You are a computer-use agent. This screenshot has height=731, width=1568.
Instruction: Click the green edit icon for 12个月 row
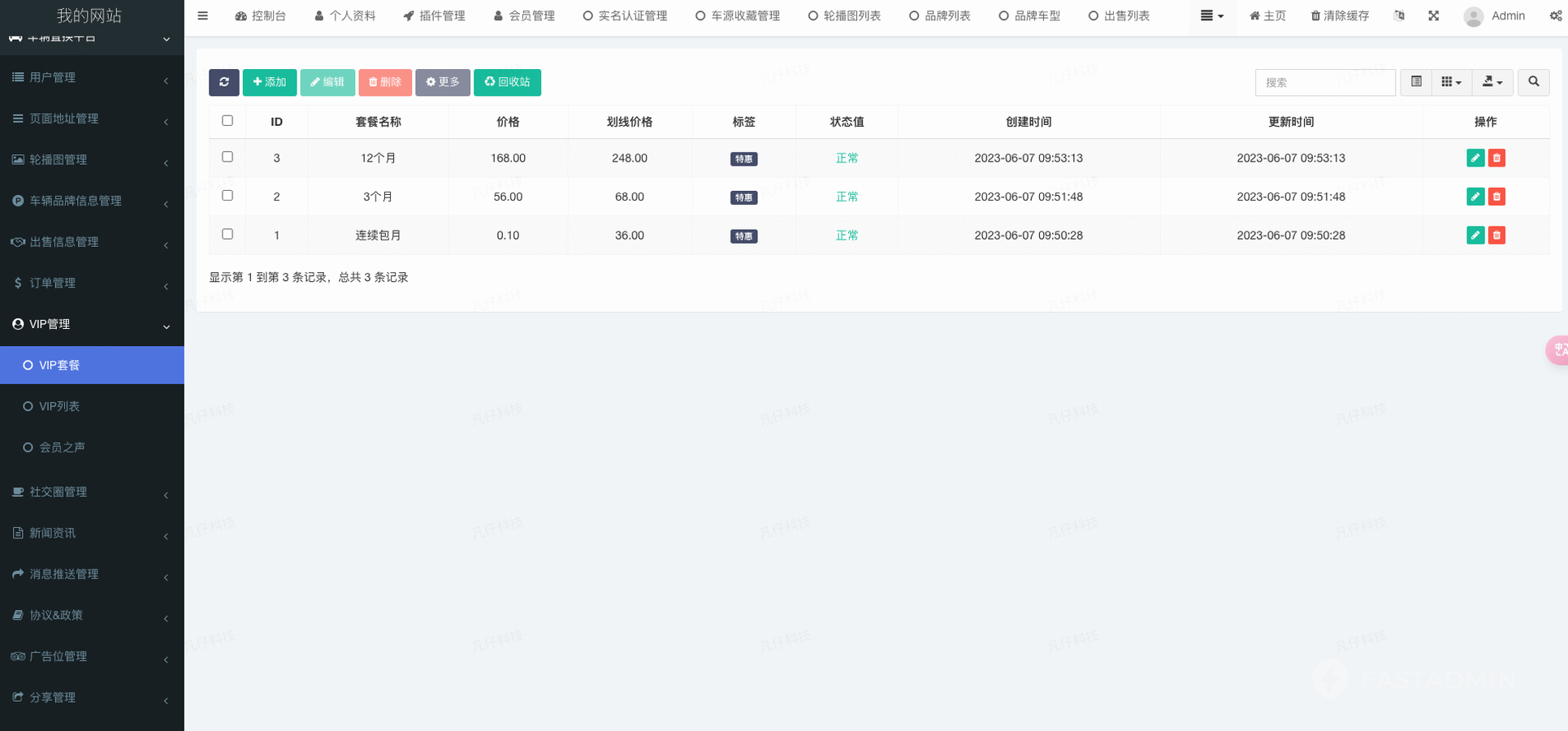click(1475, 158)
